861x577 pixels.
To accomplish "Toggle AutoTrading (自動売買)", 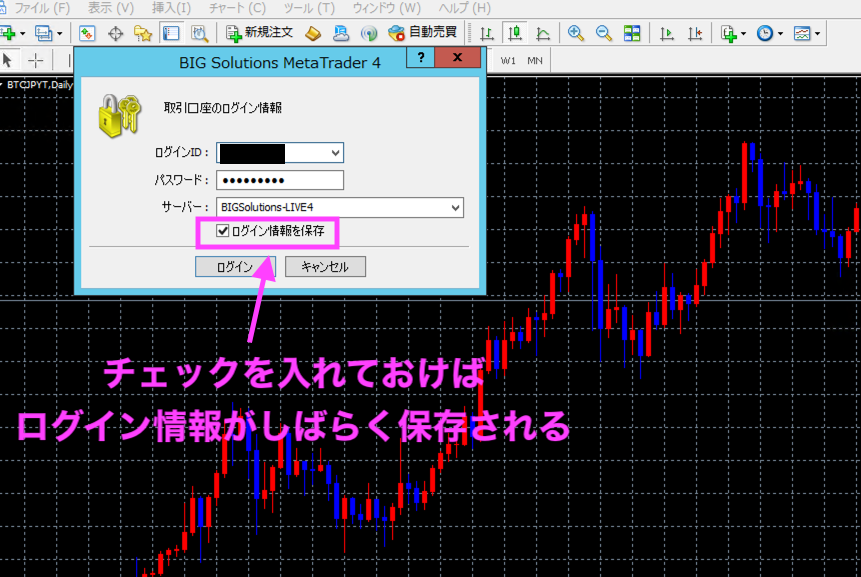I will (430, 33).
